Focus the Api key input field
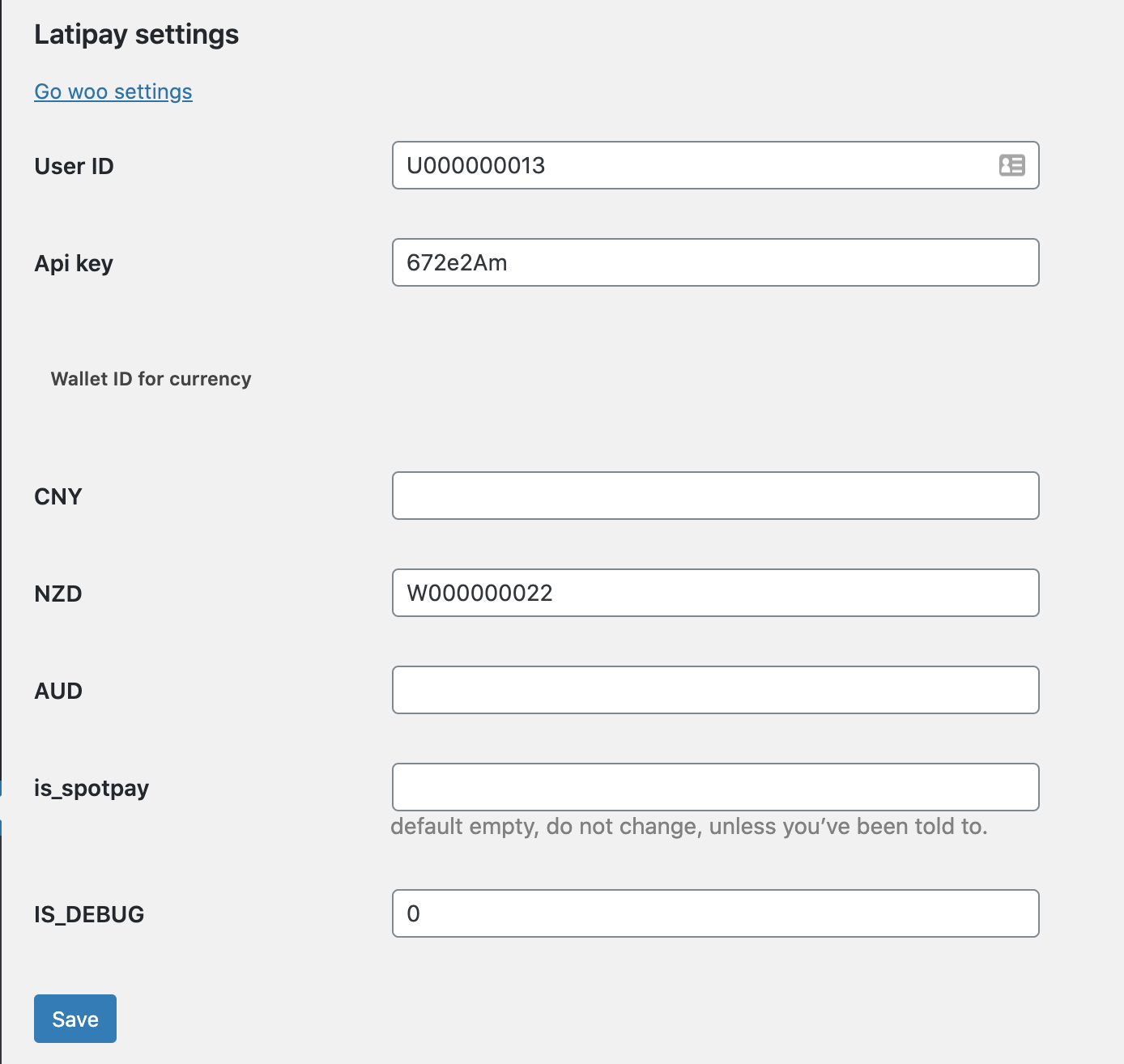Screen dimensions: 1124x1064 pyautogui.click(x=716, y=262)
